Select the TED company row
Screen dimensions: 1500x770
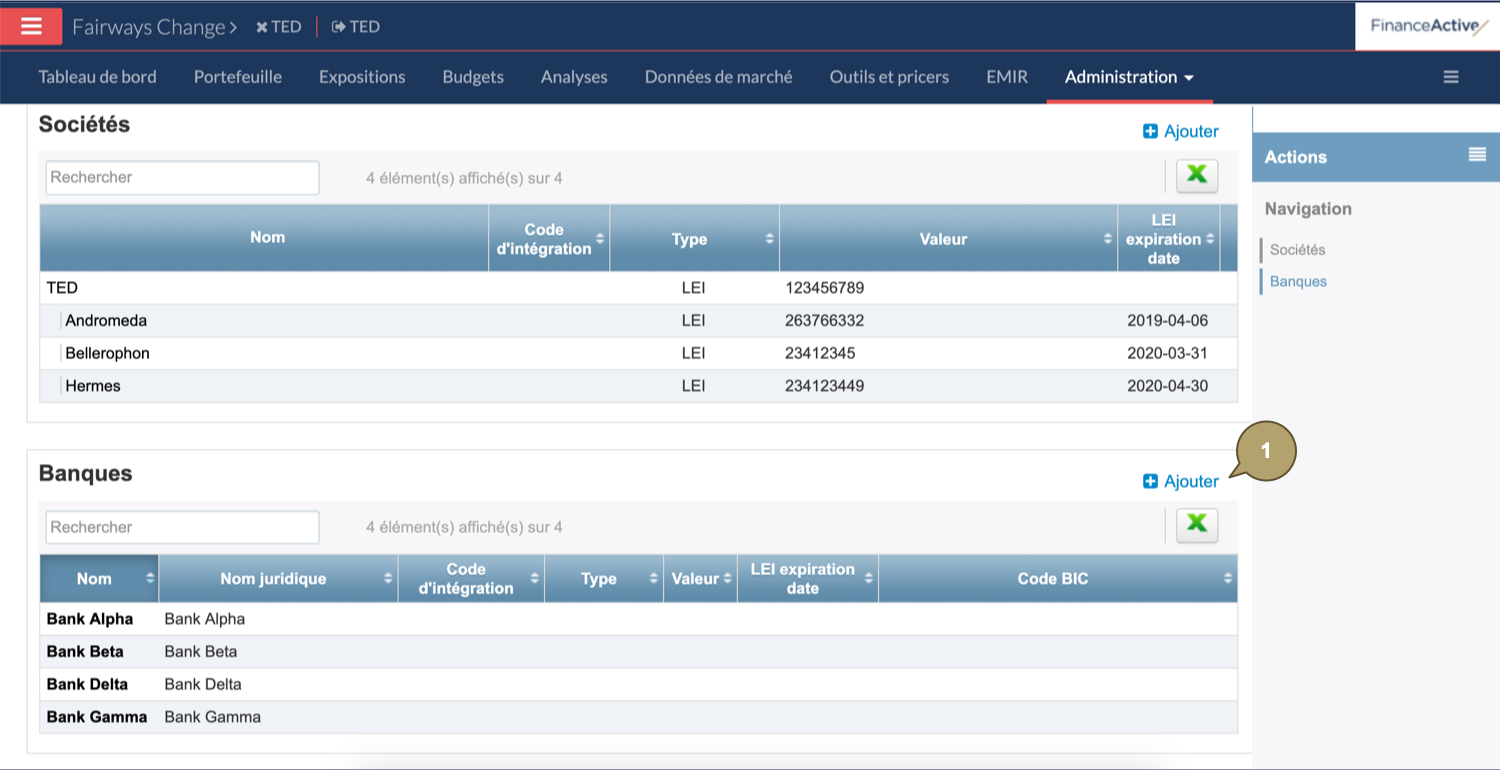pyautogui.click(x=638, y=288)
